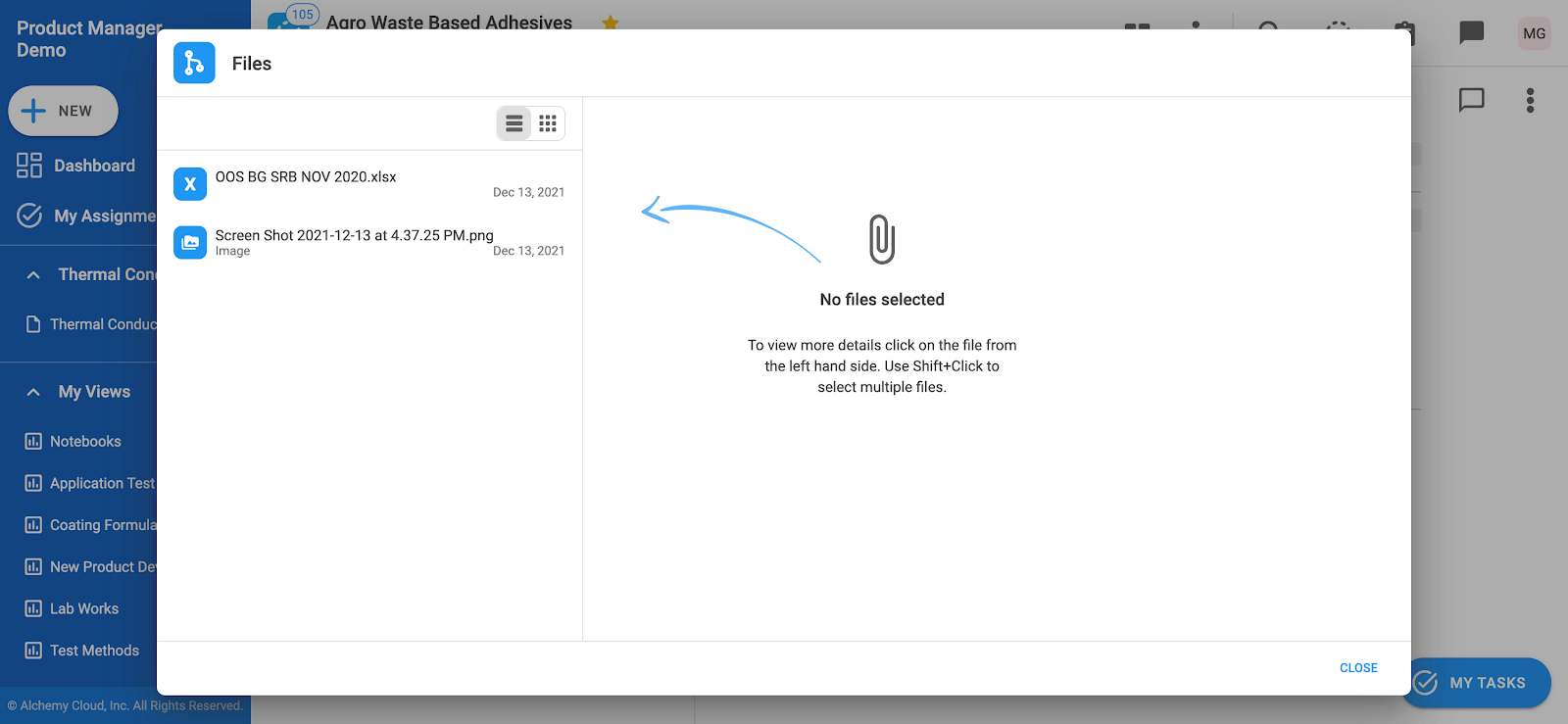This screenshot has height=724, width=1568.
Task: Open Dashboard in the sidebar
Action: coord(94,166)
